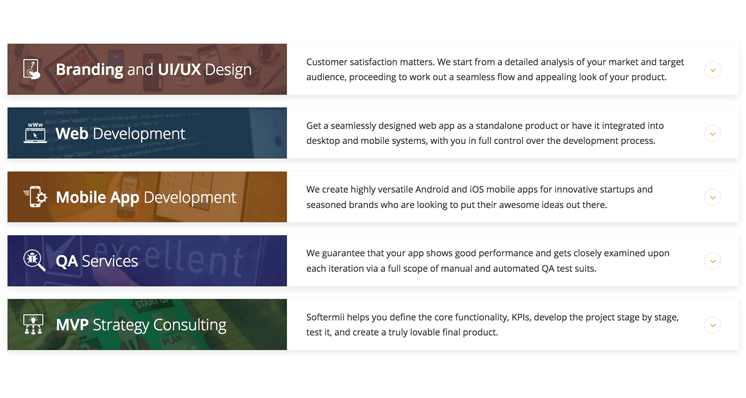Open the Branding and UI/UX Design title
This screenshot has height=398, width=746.
tap(154, 70)
